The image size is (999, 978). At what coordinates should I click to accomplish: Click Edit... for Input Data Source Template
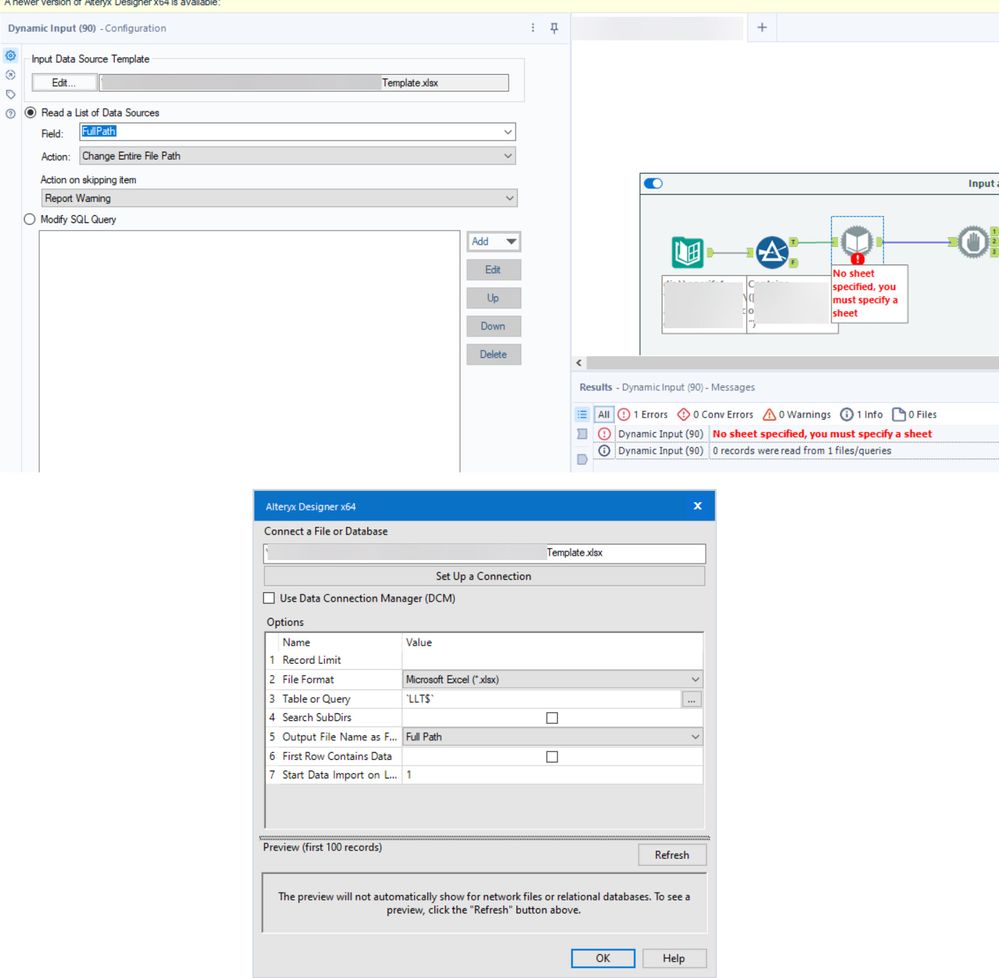(x=64, y=83)
